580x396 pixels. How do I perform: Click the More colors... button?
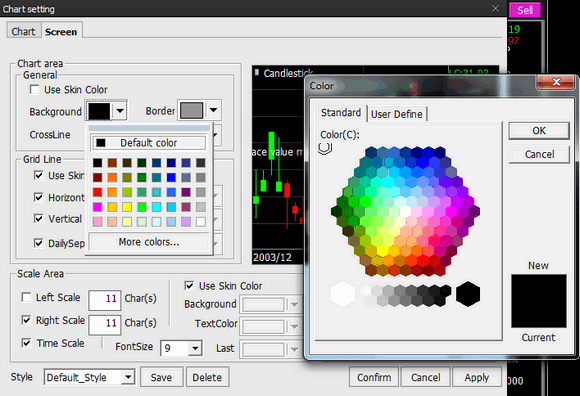[x=149, y=242]
